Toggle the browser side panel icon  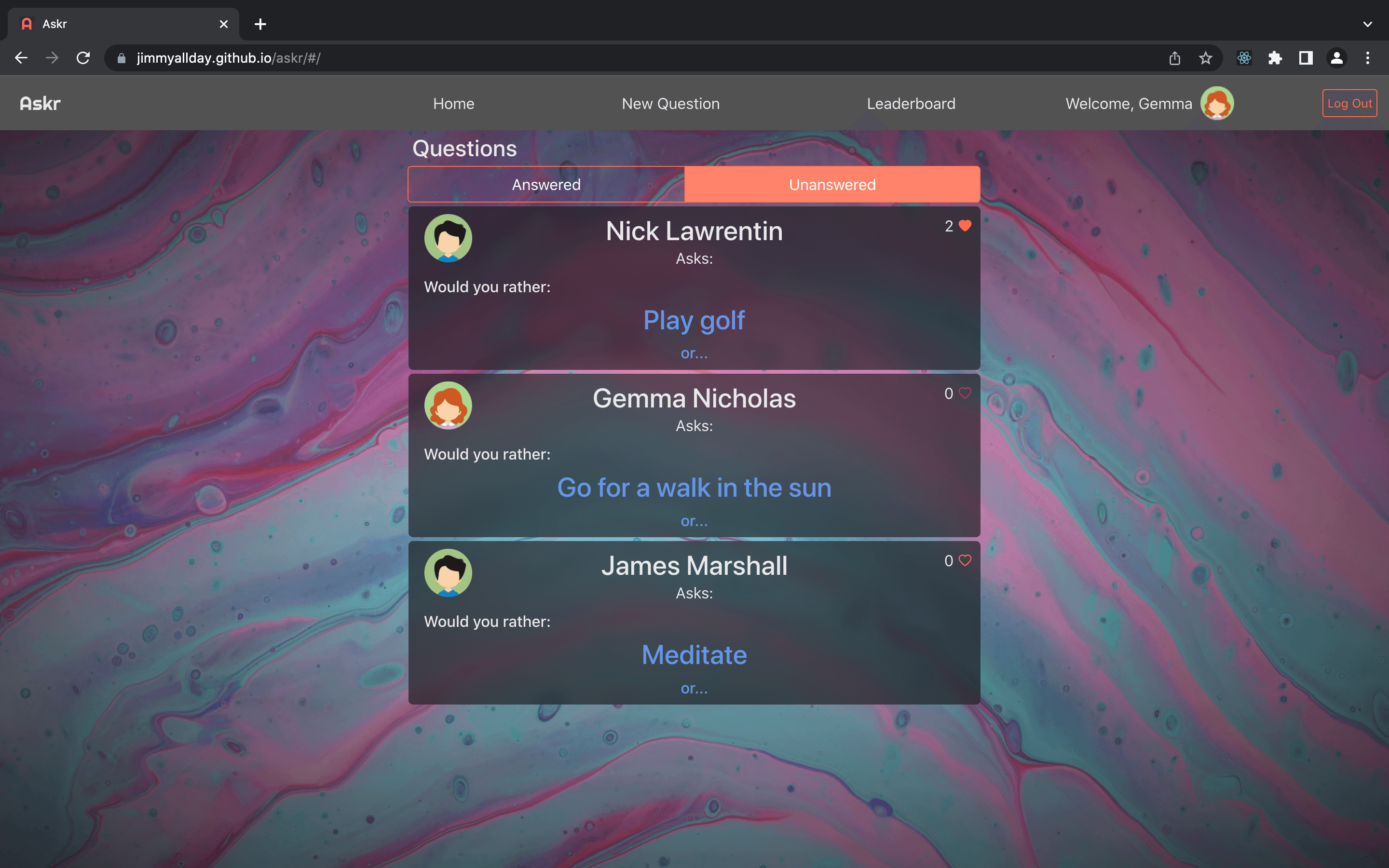pyautogui.click(x=1306, y=58)
